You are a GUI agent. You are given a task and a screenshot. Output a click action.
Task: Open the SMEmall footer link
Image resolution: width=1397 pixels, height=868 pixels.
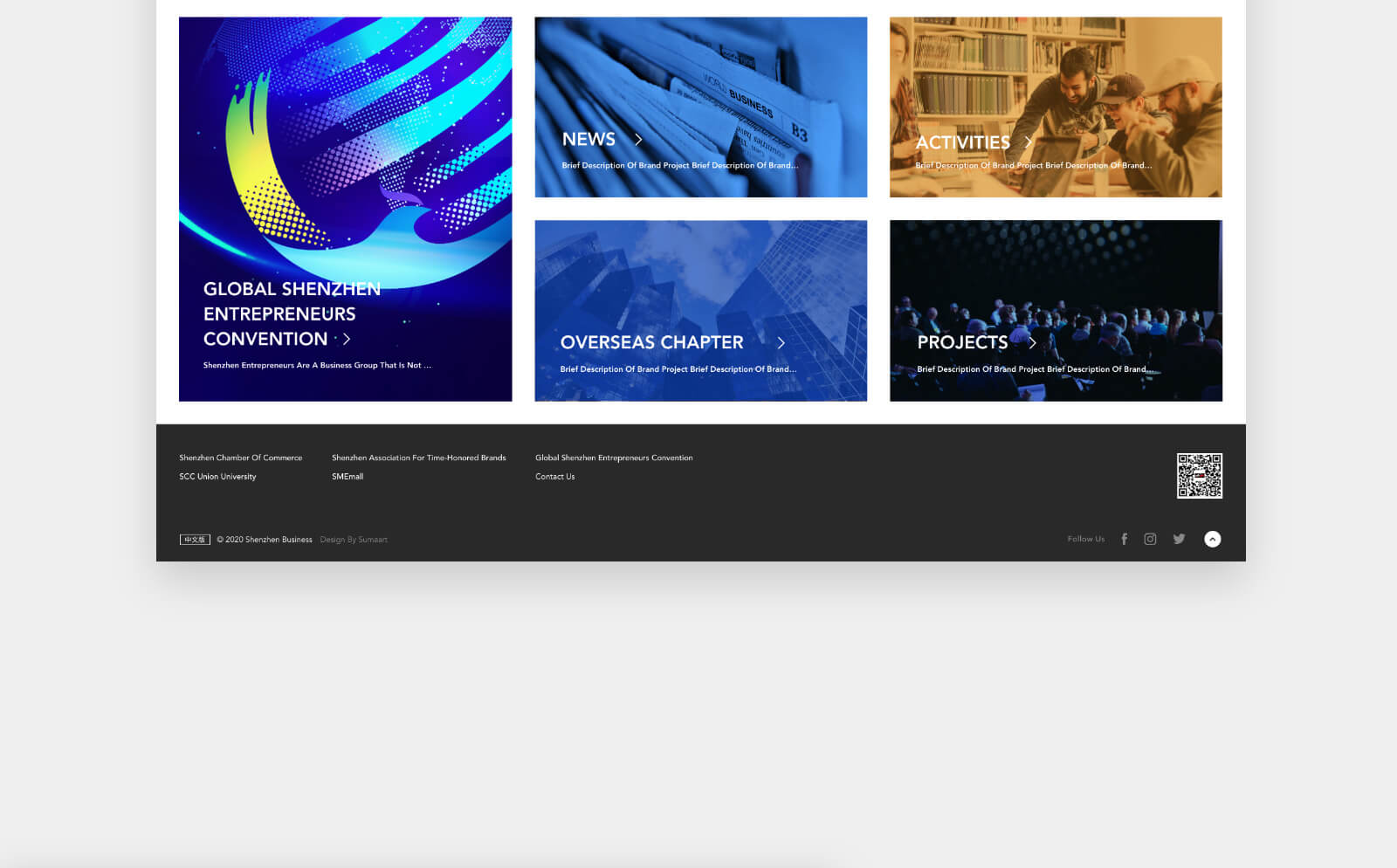coord(347,477)
